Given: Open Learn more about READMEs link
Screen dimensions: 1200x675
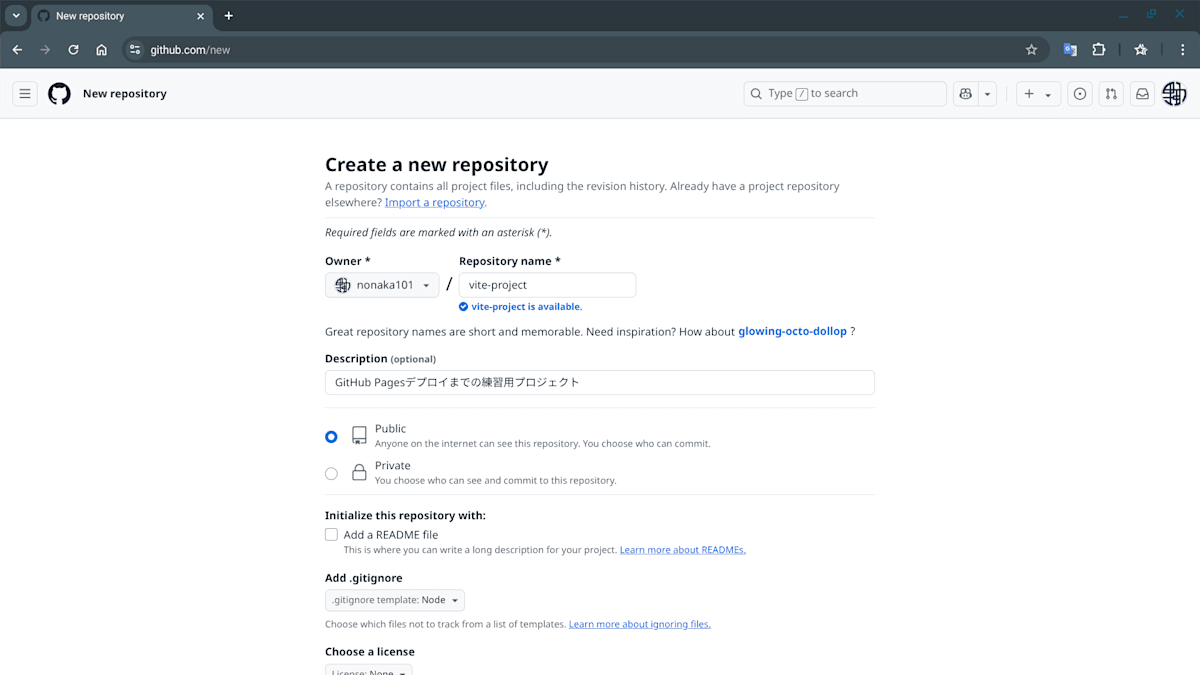Looking at the screenshot, I should click(683, 550).
